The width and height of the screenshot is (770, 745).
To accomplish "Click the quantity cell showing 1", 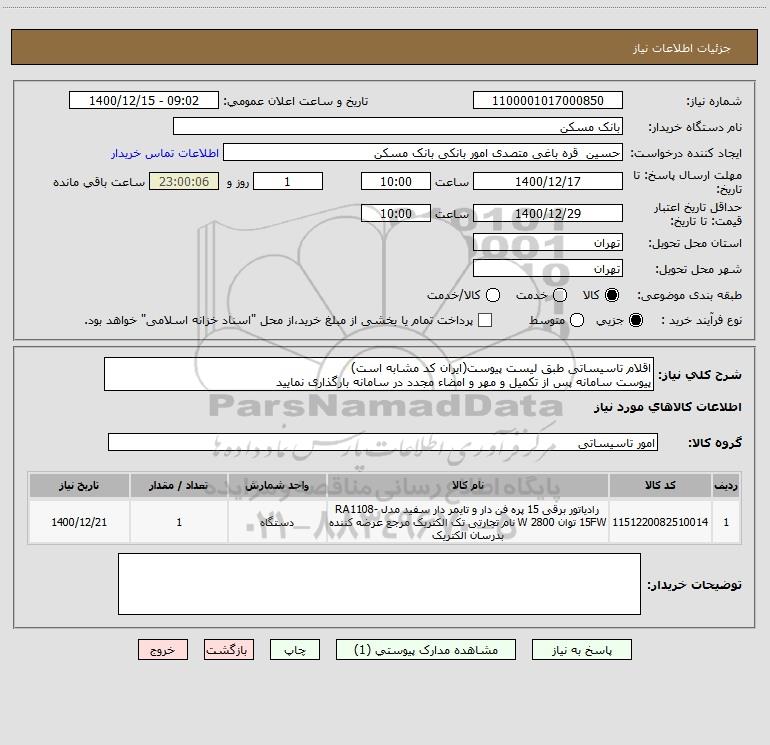I will click(x=179, y=522).
